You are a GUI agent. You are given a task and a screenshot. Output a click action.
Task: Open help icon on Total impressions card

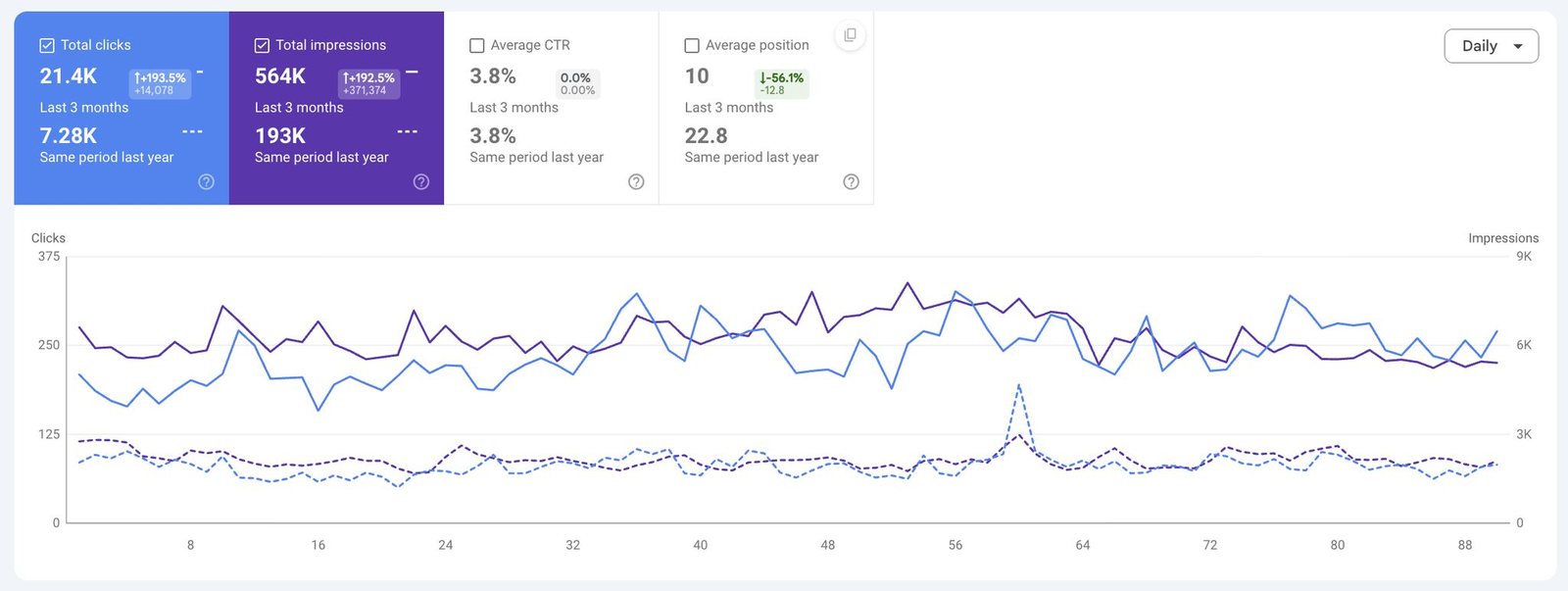421,181
